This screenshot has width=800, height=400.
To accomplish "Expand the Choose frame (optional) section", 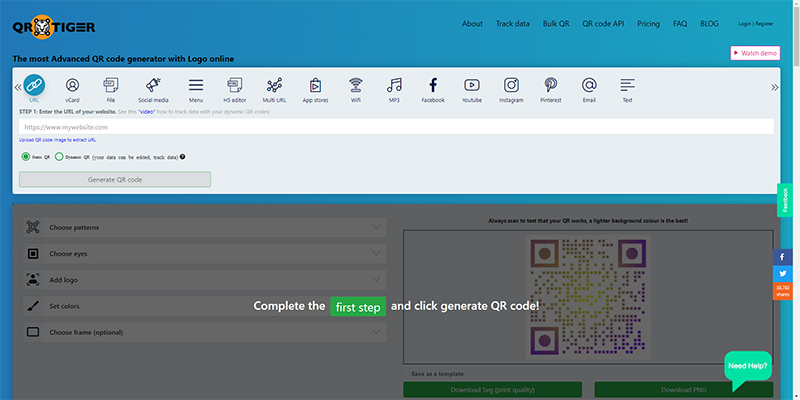I will [x=205, y=332].
